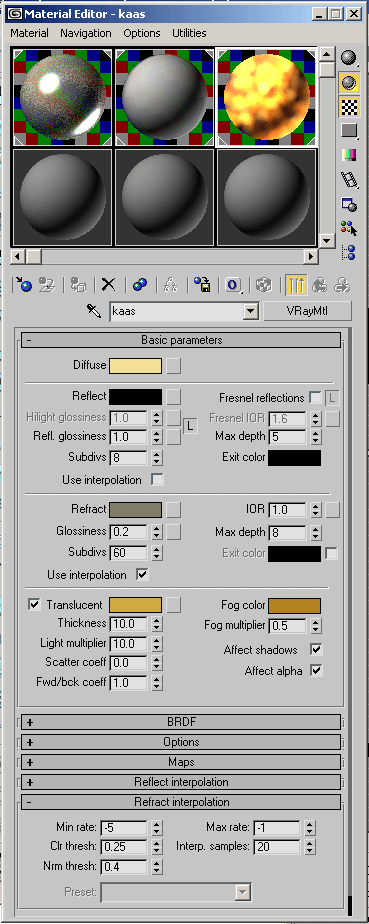This screenshot has width=369, height=924.
Task: Select the orange cheese material sample slot
Action: pyautogui.click(x=267, y=97)
